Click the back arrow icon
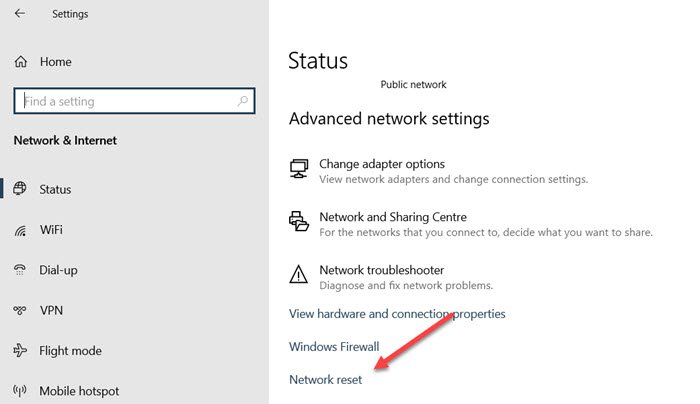Screen dimensions: 700x404 click(x=20, y=13)
